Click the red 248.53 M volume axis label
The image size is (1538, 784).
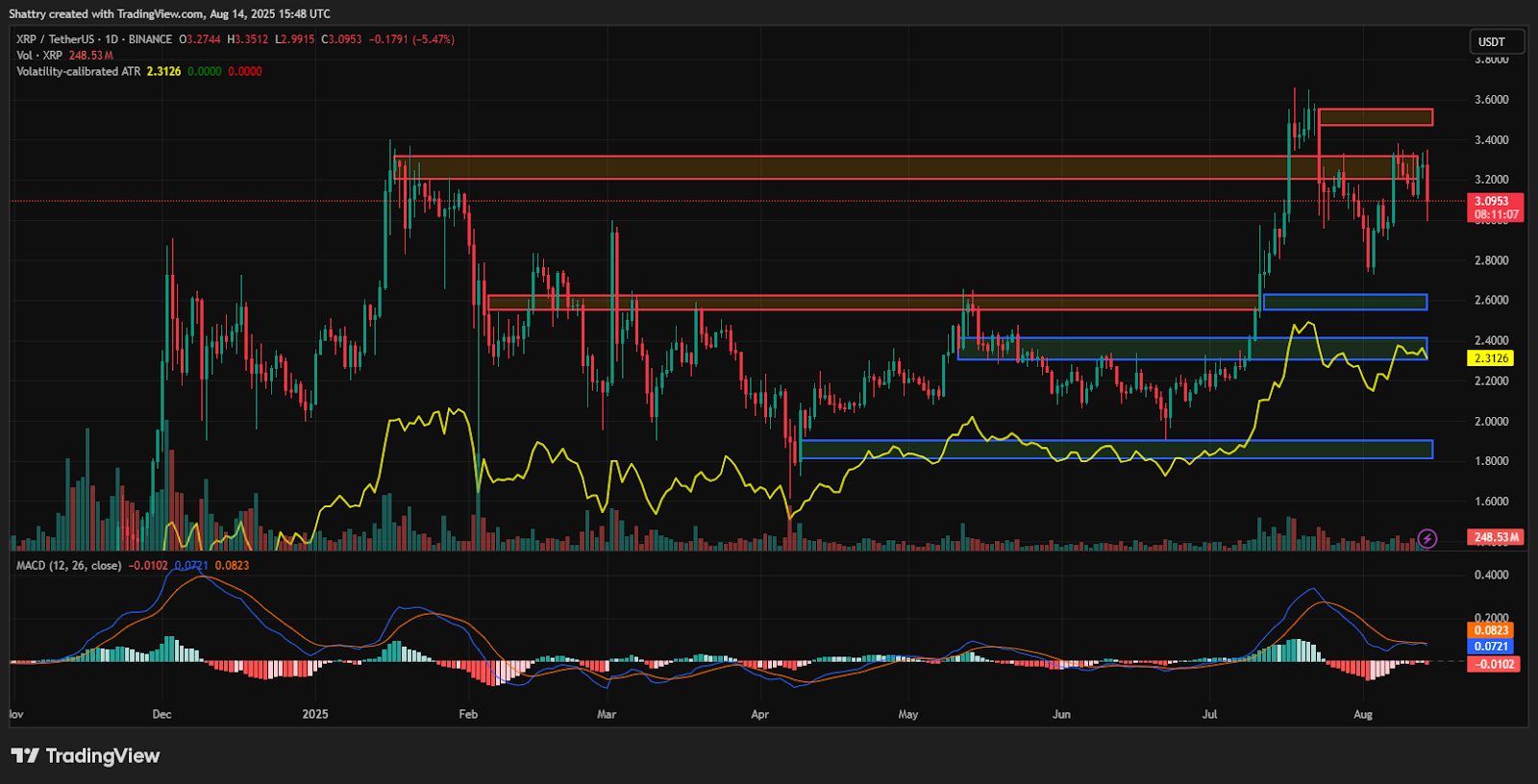(x=1495, y=537)
